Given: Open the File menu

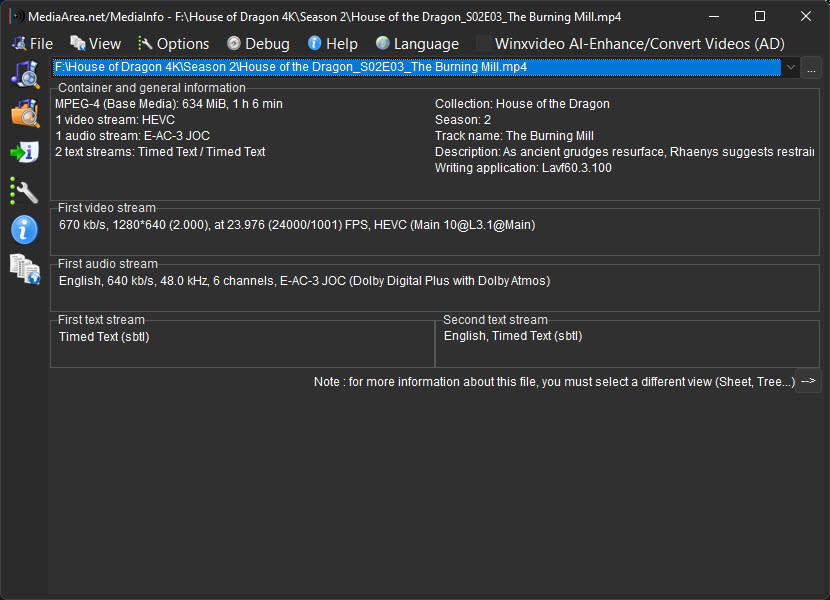Looking at the screenshot, I should pos(33,43).
